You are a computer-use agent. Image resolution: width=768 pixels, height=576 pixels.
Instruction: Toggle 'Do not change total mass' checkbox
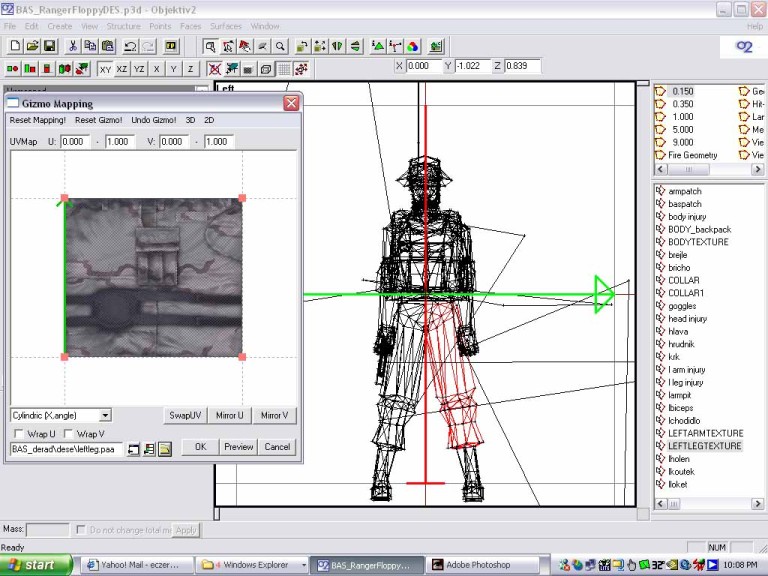point(82,529)
